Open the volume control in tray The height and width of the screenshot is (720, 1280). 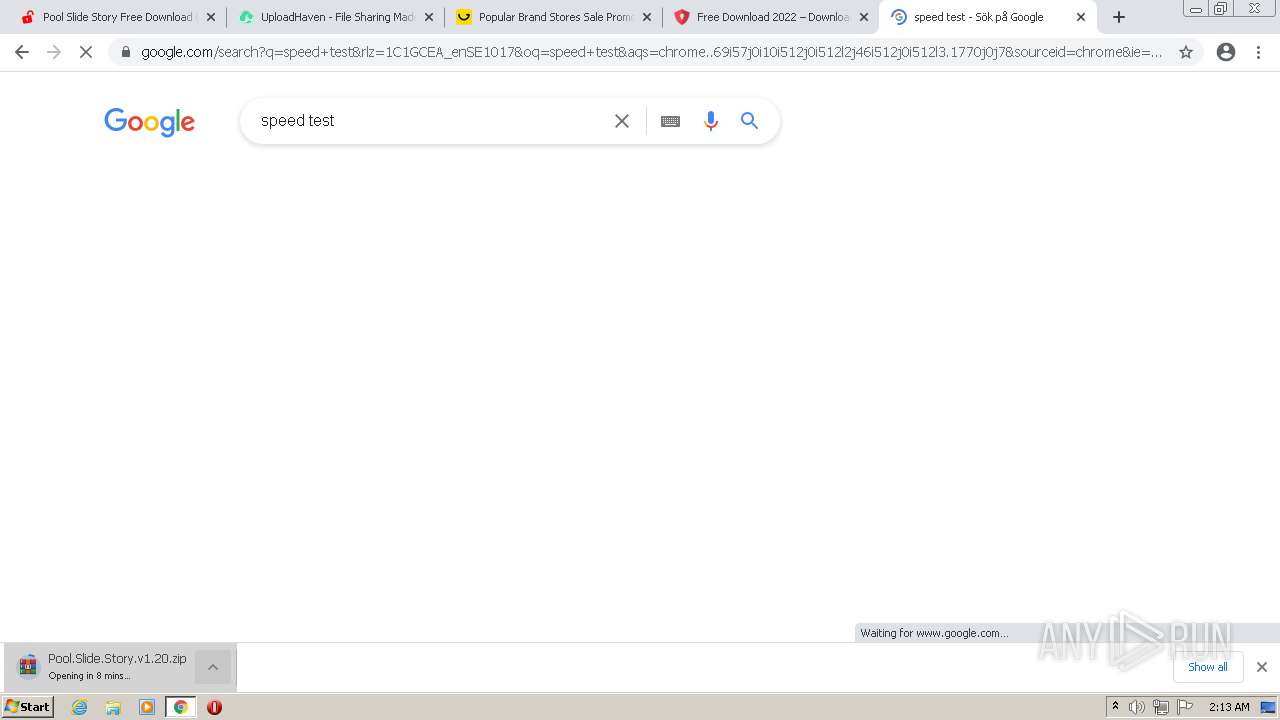pyautogui.click(x=1137, y=707)
